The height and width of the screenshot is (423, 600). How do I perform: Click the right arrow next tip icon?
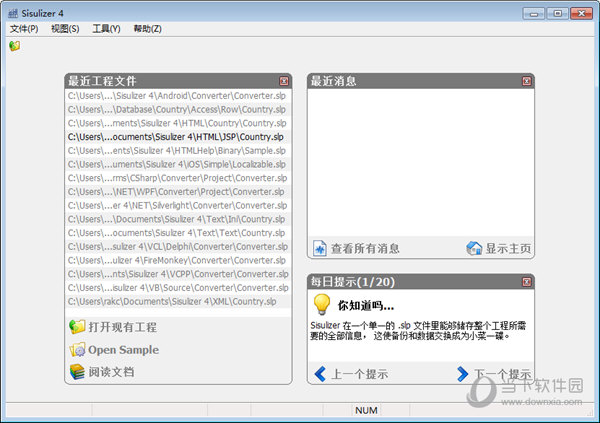point(462,374)
